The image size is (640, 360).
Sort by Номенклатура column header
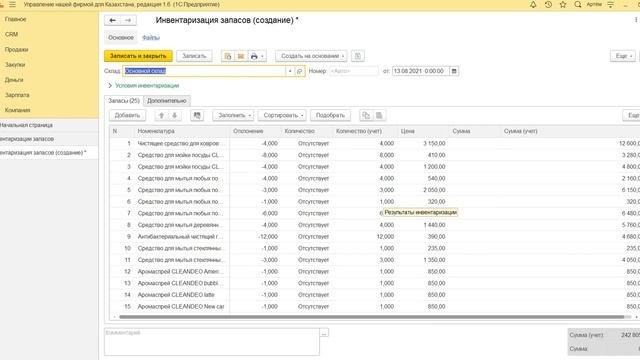[182, 131]
